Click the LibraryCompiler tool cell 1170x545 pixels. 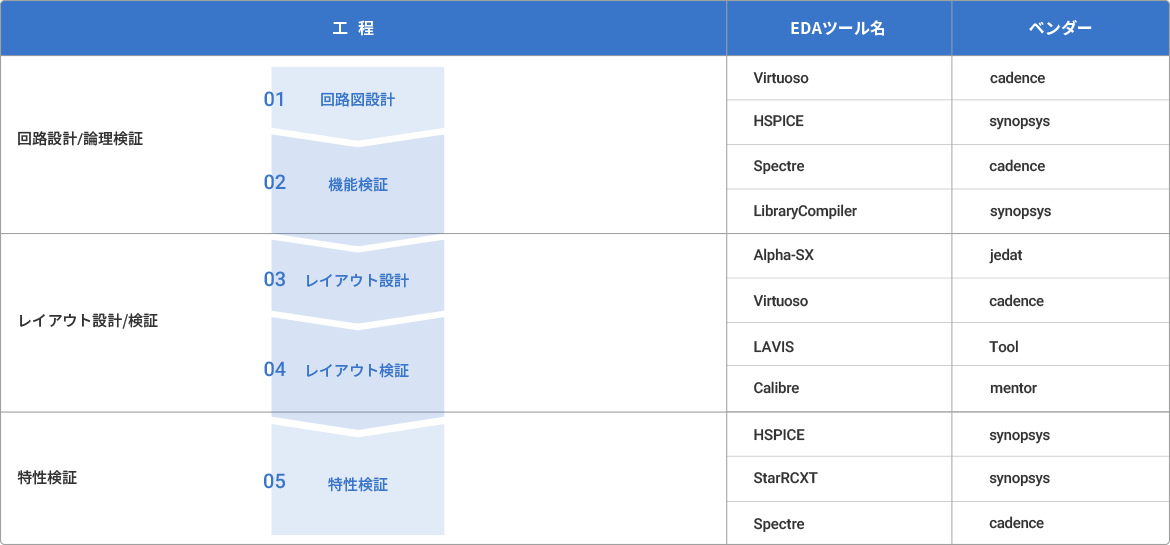[839, 211]
